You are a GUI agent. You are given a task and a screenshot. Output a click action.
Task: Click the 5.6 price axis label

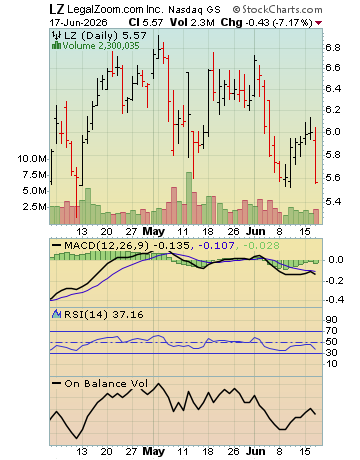coord(333,178)
